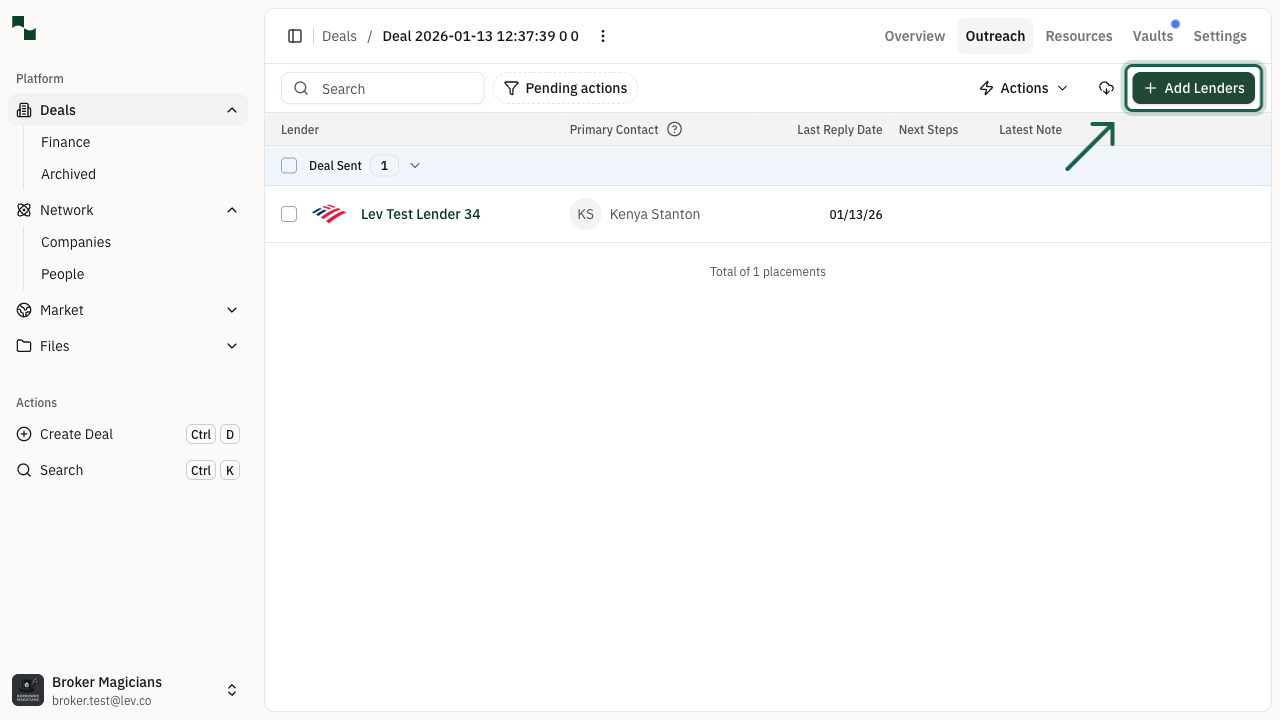Click the lightning bolt icon beside Actions
This screenshot has height=720, width=1280.
click(985, 88)
